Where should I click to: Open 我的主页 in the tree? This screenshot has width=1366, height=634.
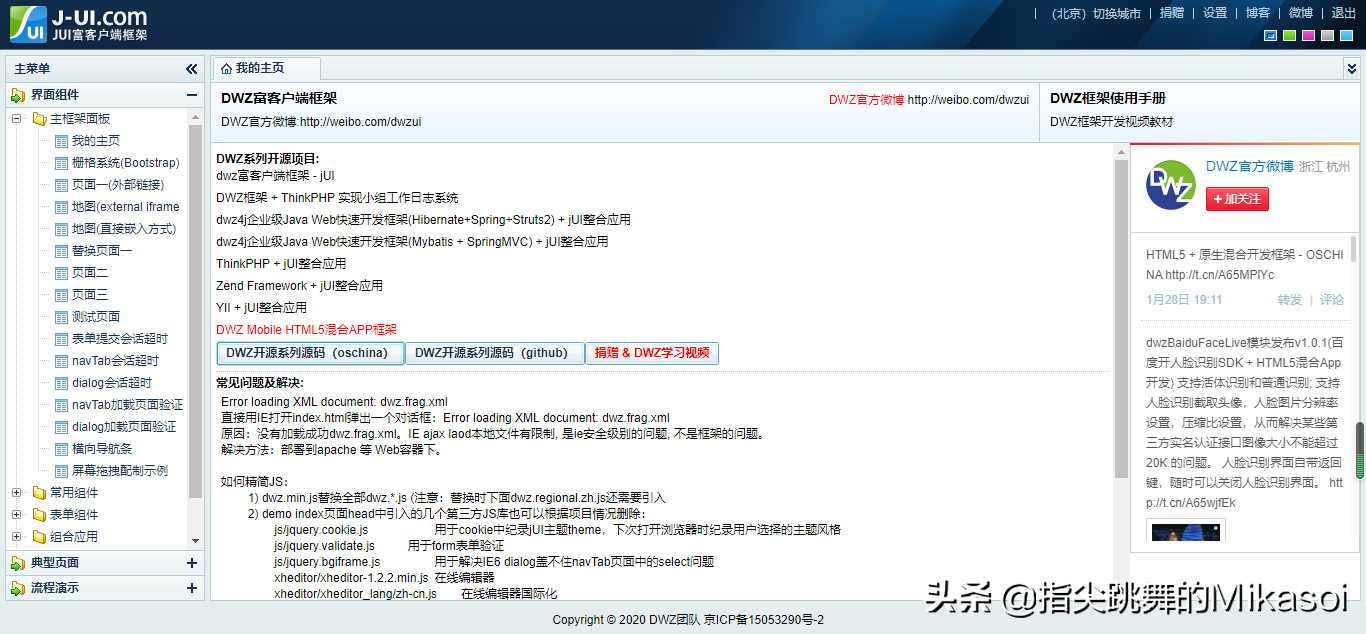[96, 141]
